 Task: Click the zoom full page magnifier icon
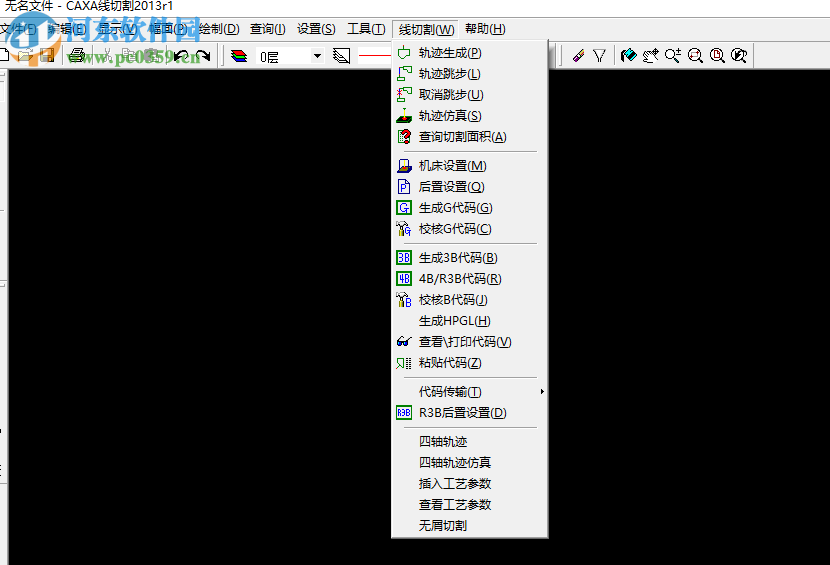[x=717, y=55]
